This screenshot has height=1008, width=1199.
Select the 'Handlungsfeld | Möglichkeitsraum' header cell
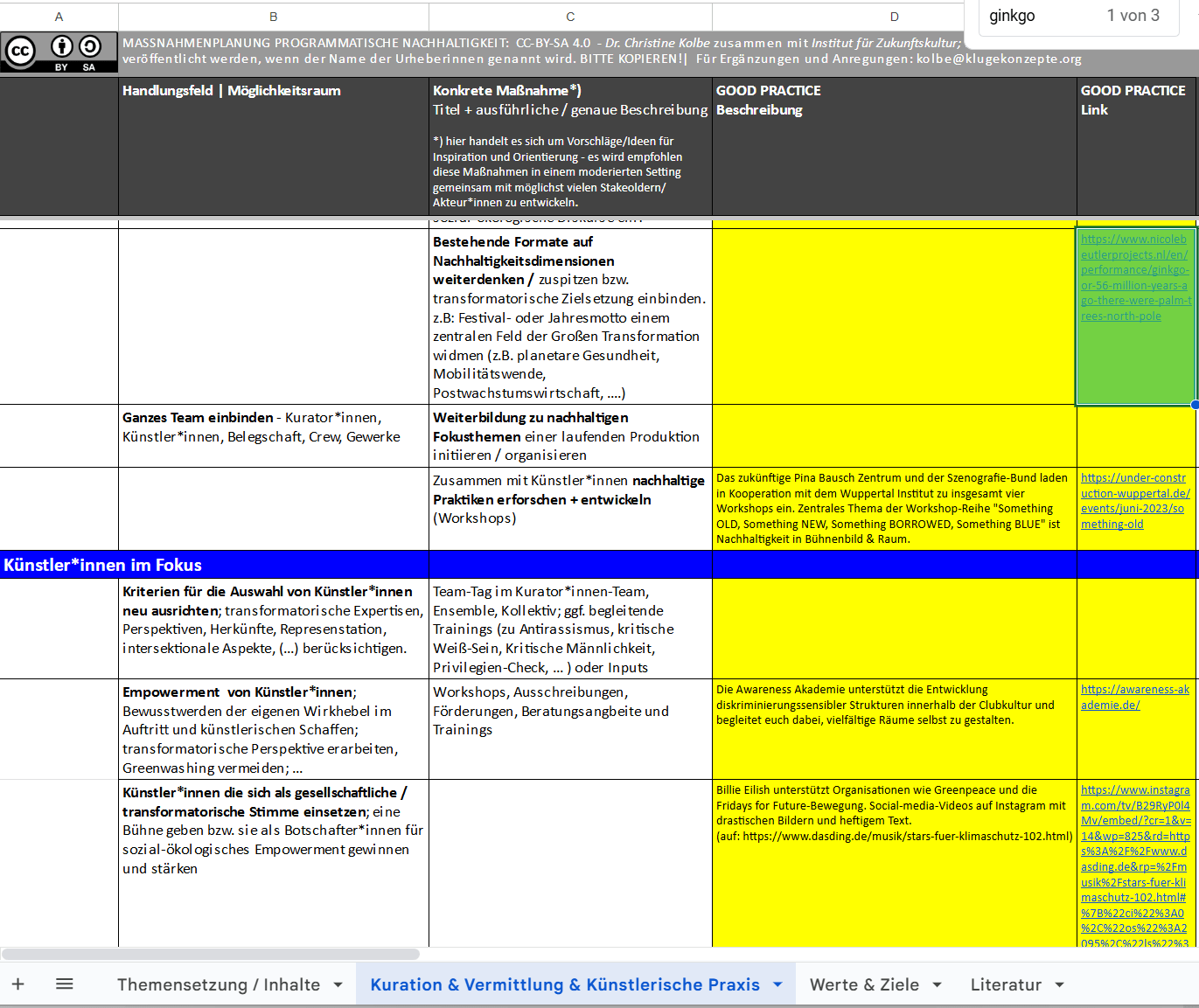click(x=274, y=146)
